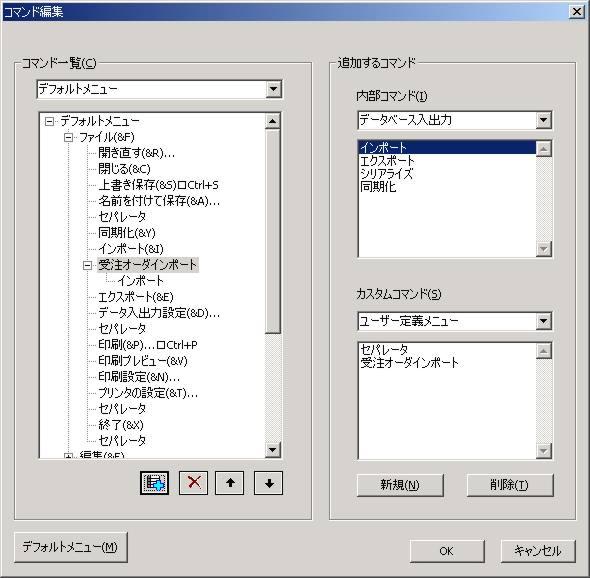Image resolution: width=590 pixels, height=578 pixels.
Task: Click the 削除(T) button
Action: pos(510,485)
